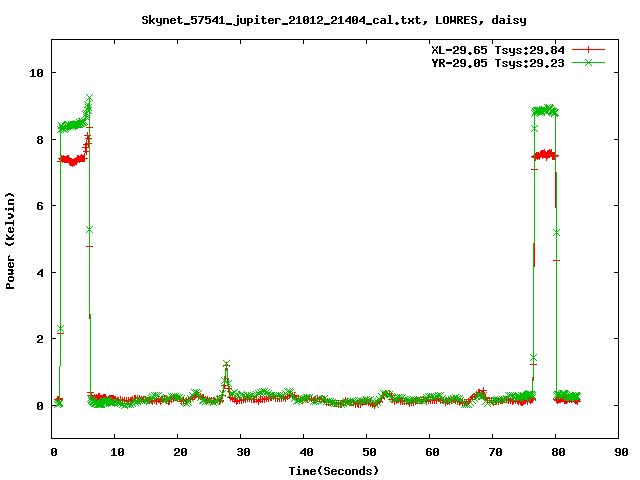Click the y-axis tick label 2

tap(40, 339)
